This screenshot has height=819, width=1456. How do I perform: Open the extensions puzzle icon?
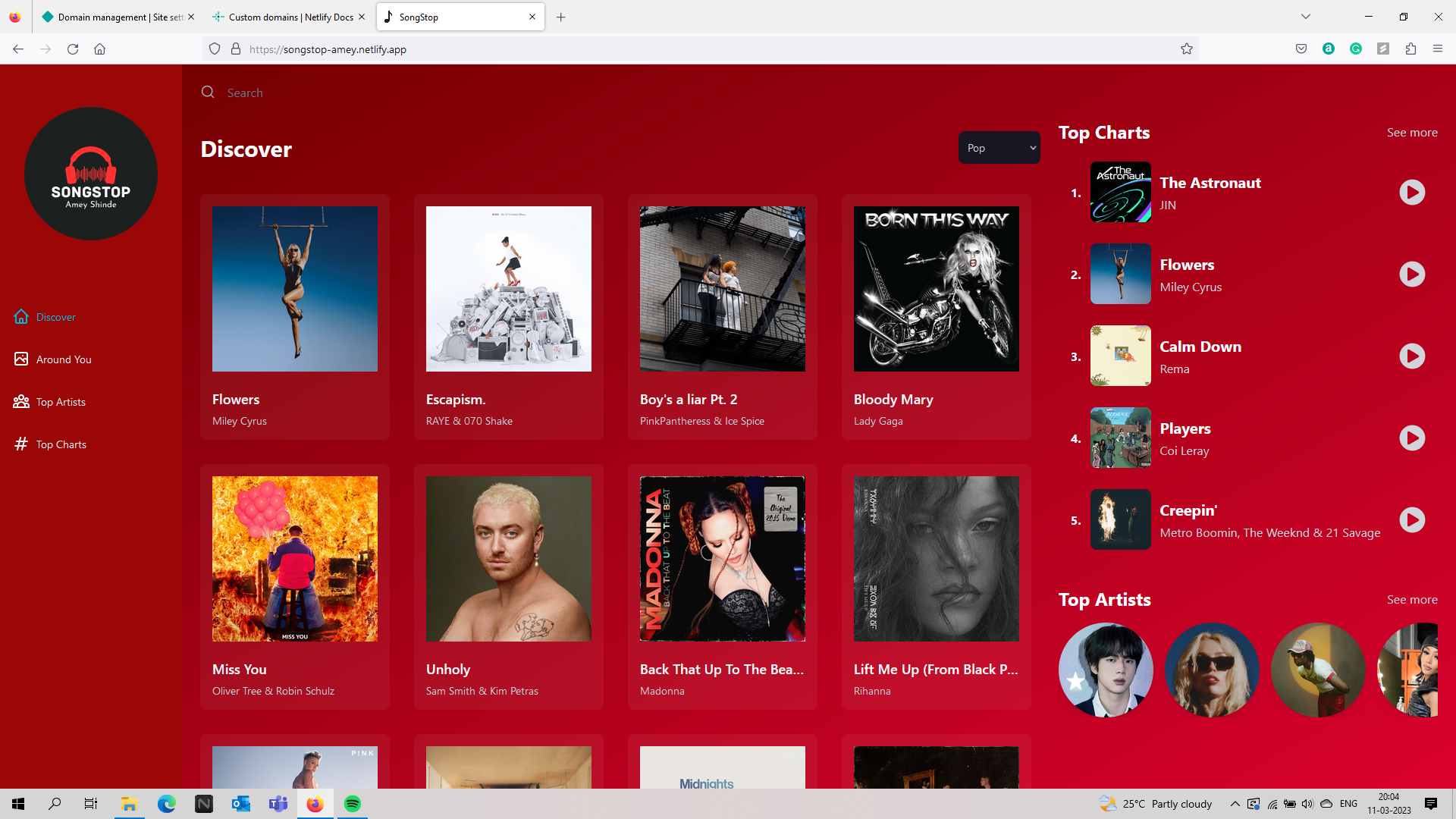[1410, 49]
